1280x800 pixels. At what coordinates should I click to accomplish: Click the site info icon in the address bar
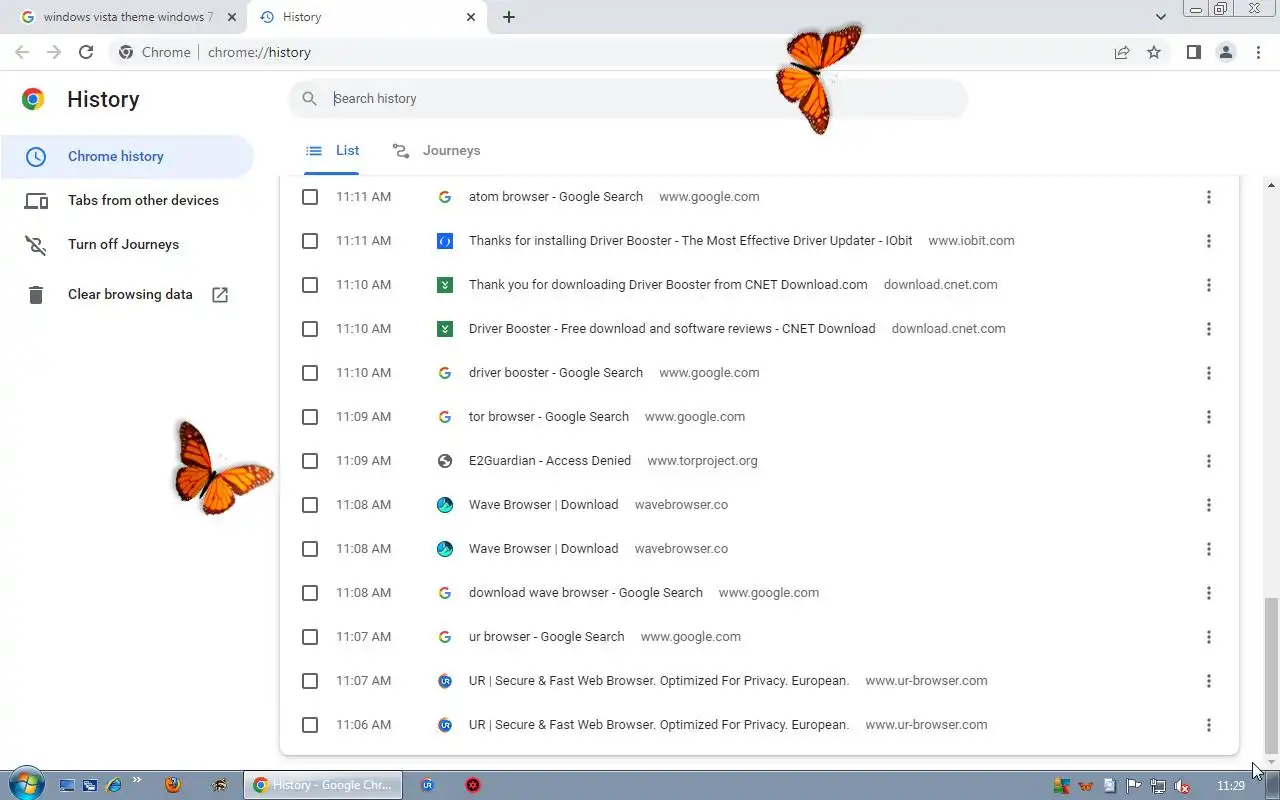tap(125, 52)
